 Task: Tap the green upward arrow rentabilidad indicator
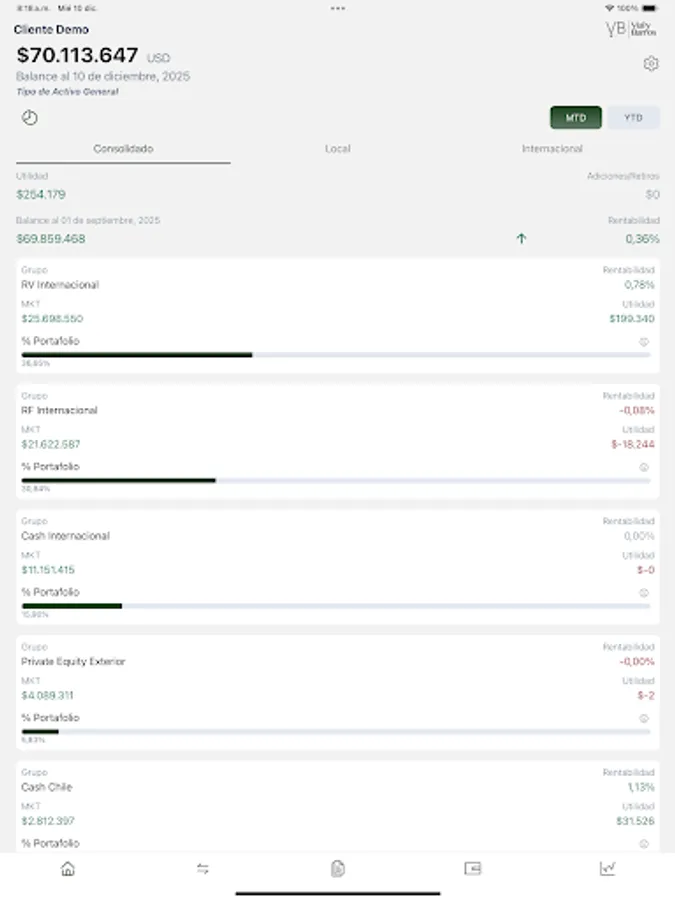point(521,239)
